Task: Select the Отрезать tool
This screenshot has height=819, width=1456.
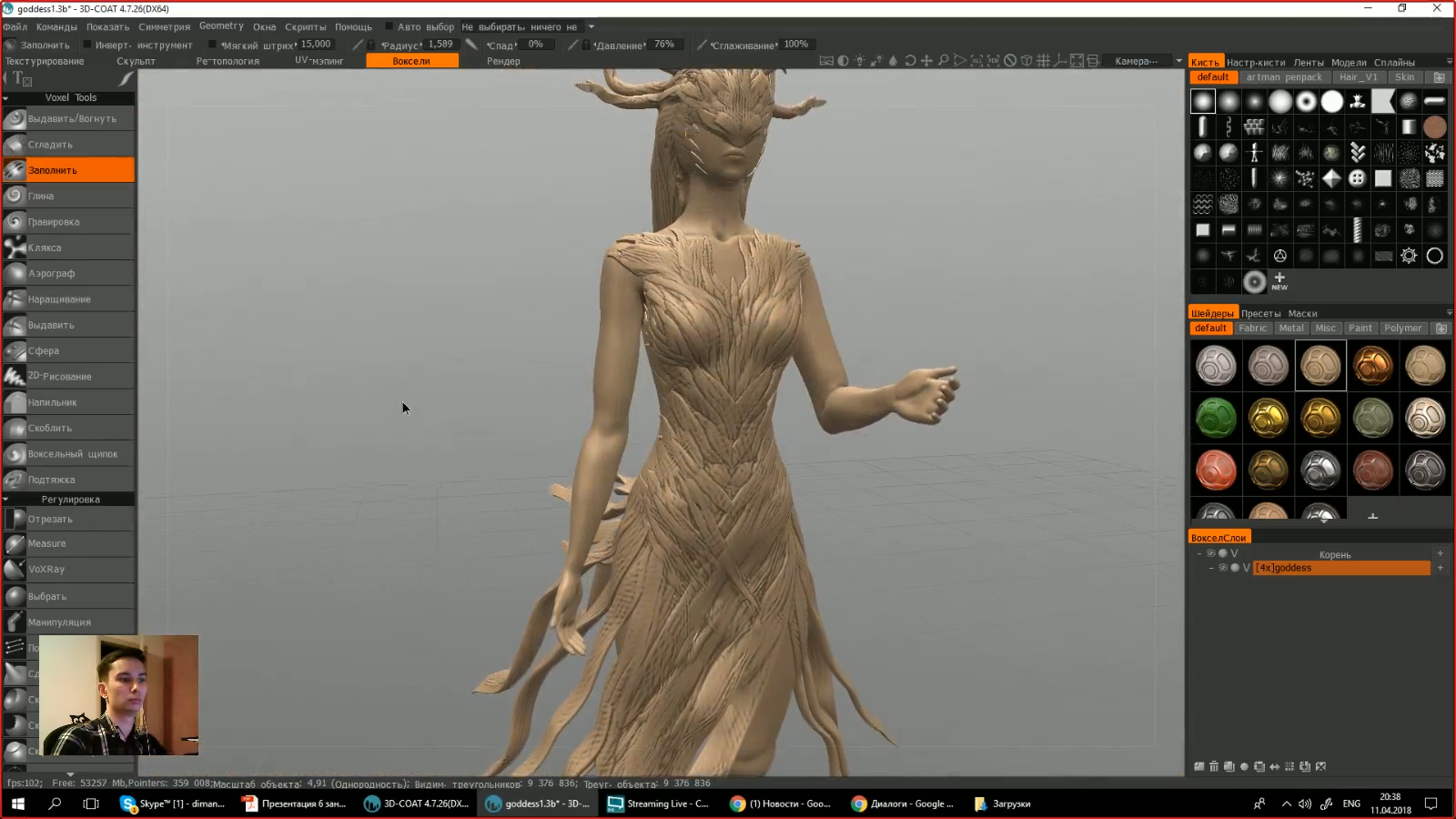Action: tap(68, 519)
